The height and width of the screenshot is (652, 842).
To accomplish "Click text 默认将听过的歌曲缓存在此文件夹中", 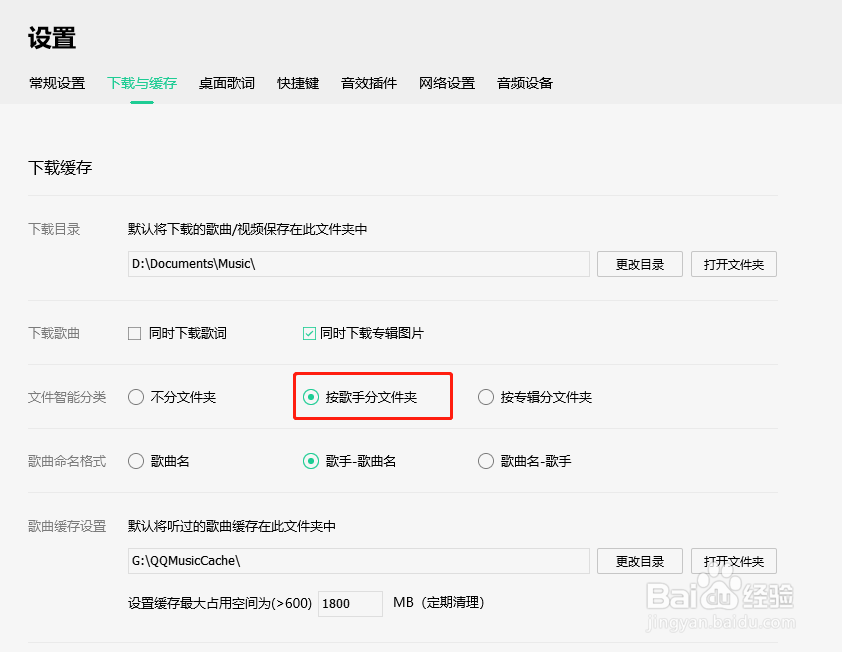I will [x=232, y=526].
